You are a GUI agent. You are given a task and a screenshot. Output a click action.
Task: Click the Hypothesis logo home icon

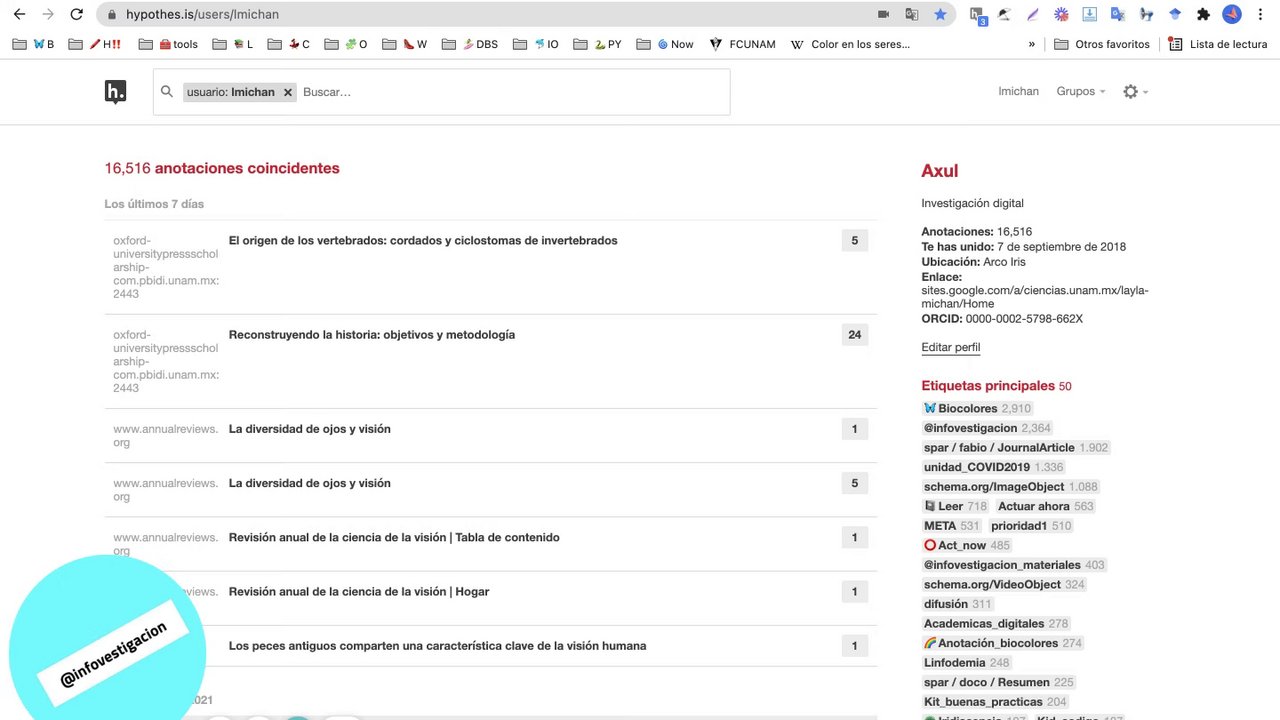coord(116,92)
